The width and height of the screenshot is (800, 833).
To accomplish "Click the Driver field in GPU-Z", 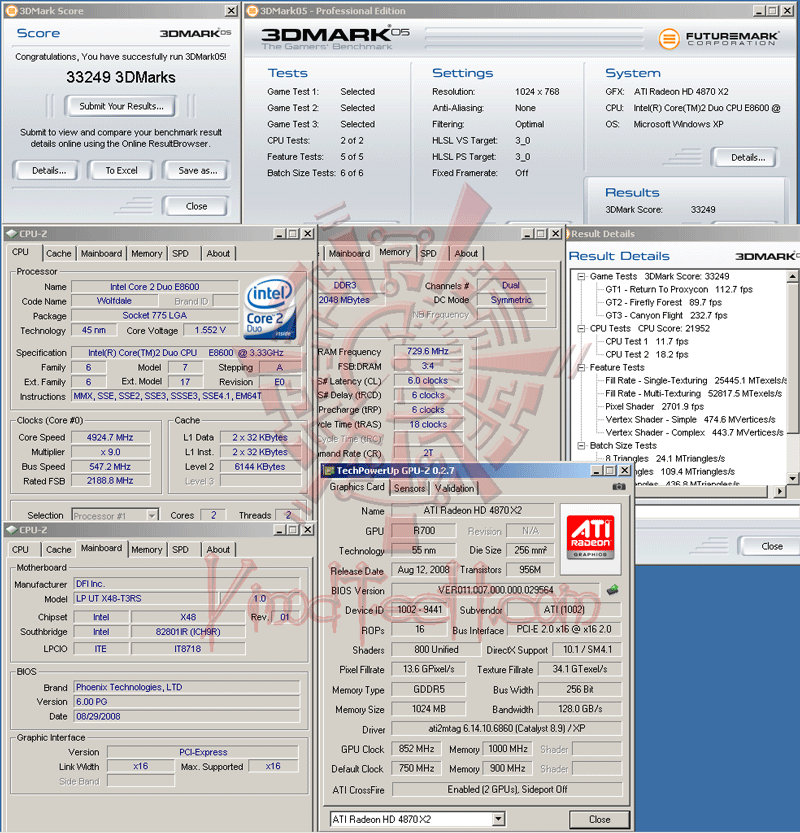I will coord(507,728).
